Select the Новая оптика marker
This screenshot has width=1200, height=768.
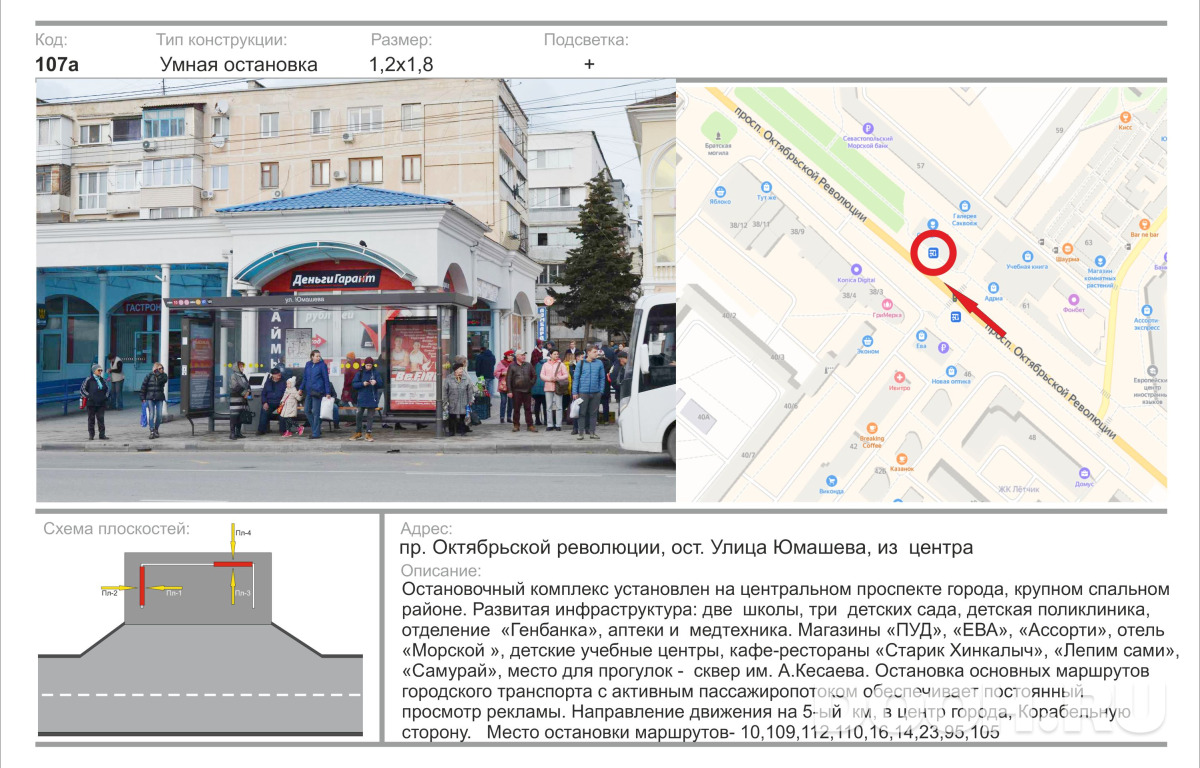951,370
